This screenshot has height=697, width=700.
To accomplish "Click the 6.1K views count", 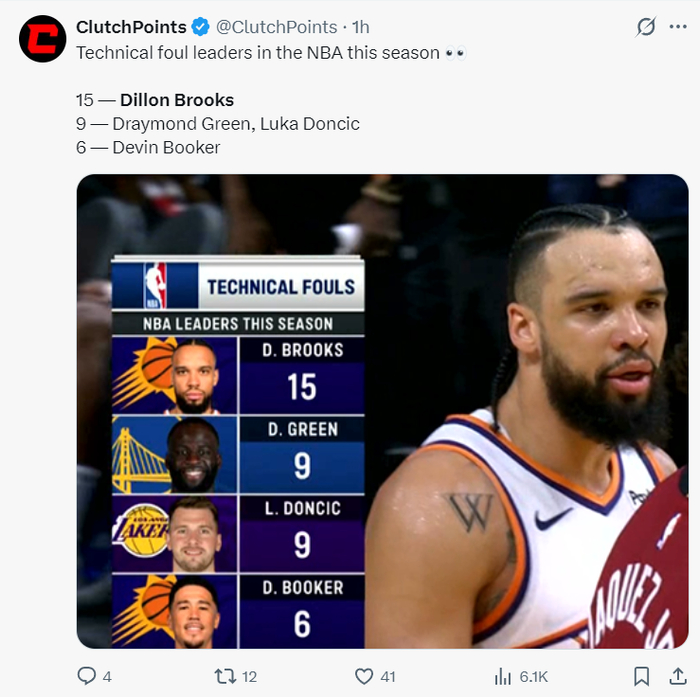I will (x=534, y=677).
